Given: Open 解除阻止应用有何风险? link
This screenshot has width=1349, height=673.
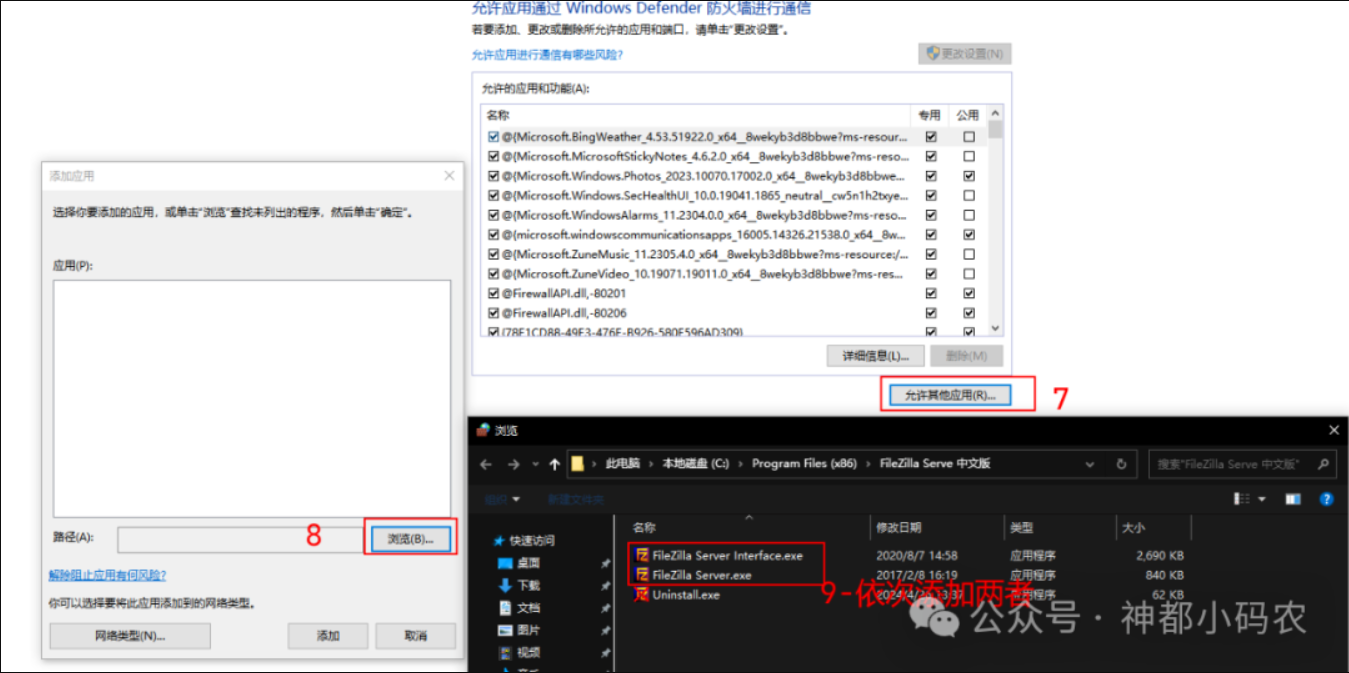Looking at the screenshot, I should click(107, 575).
